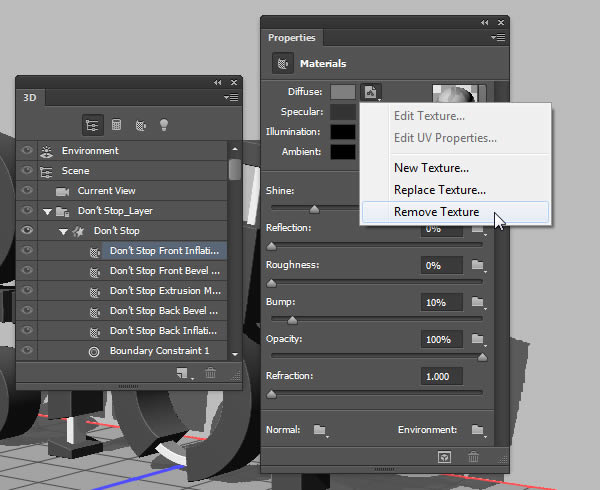Click the Specular color swatch

343,112
